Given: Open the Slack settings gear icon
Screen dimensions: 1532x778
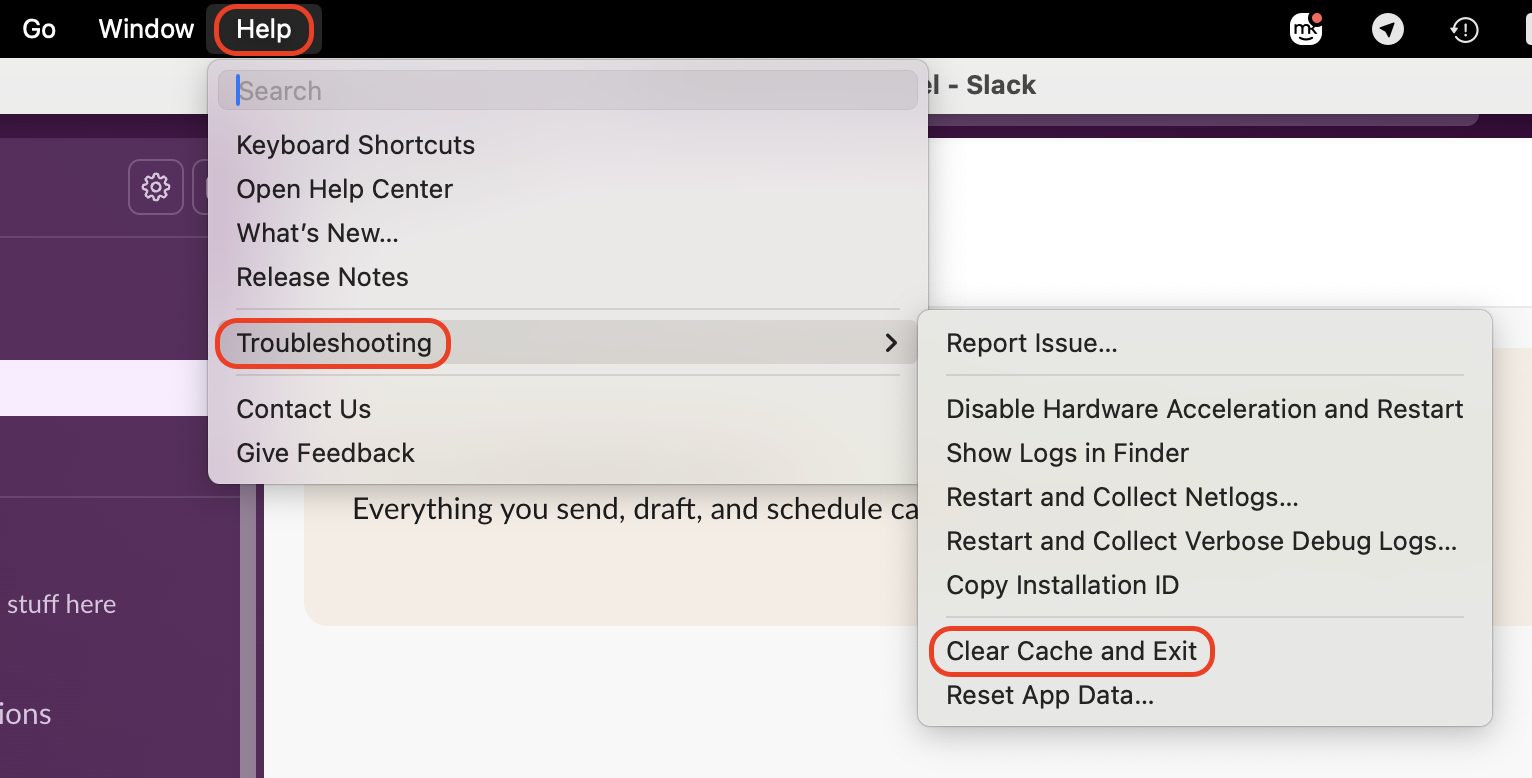Looking at the screenshot, I should tap(156, 187).
